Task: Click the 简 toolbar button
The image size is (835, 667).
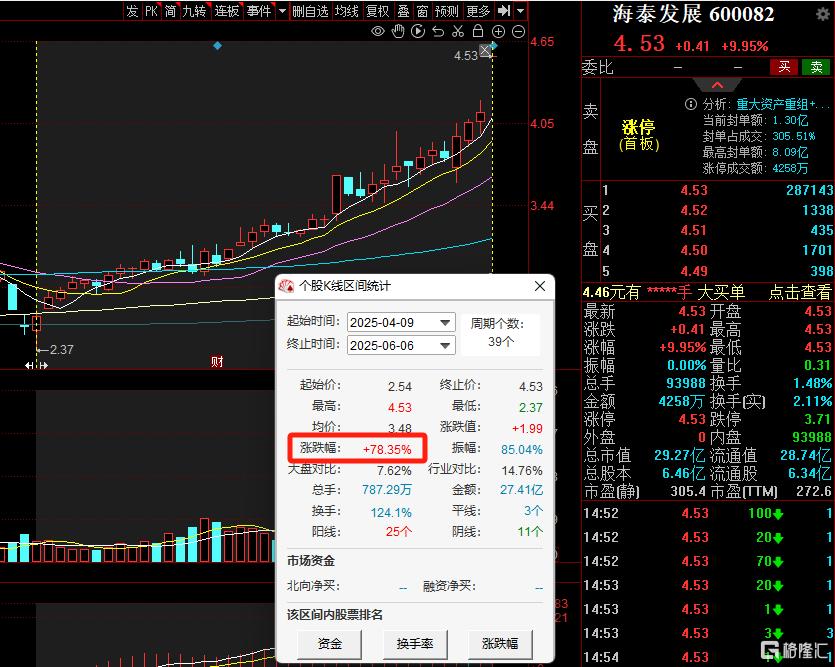Action: (170, 11)
